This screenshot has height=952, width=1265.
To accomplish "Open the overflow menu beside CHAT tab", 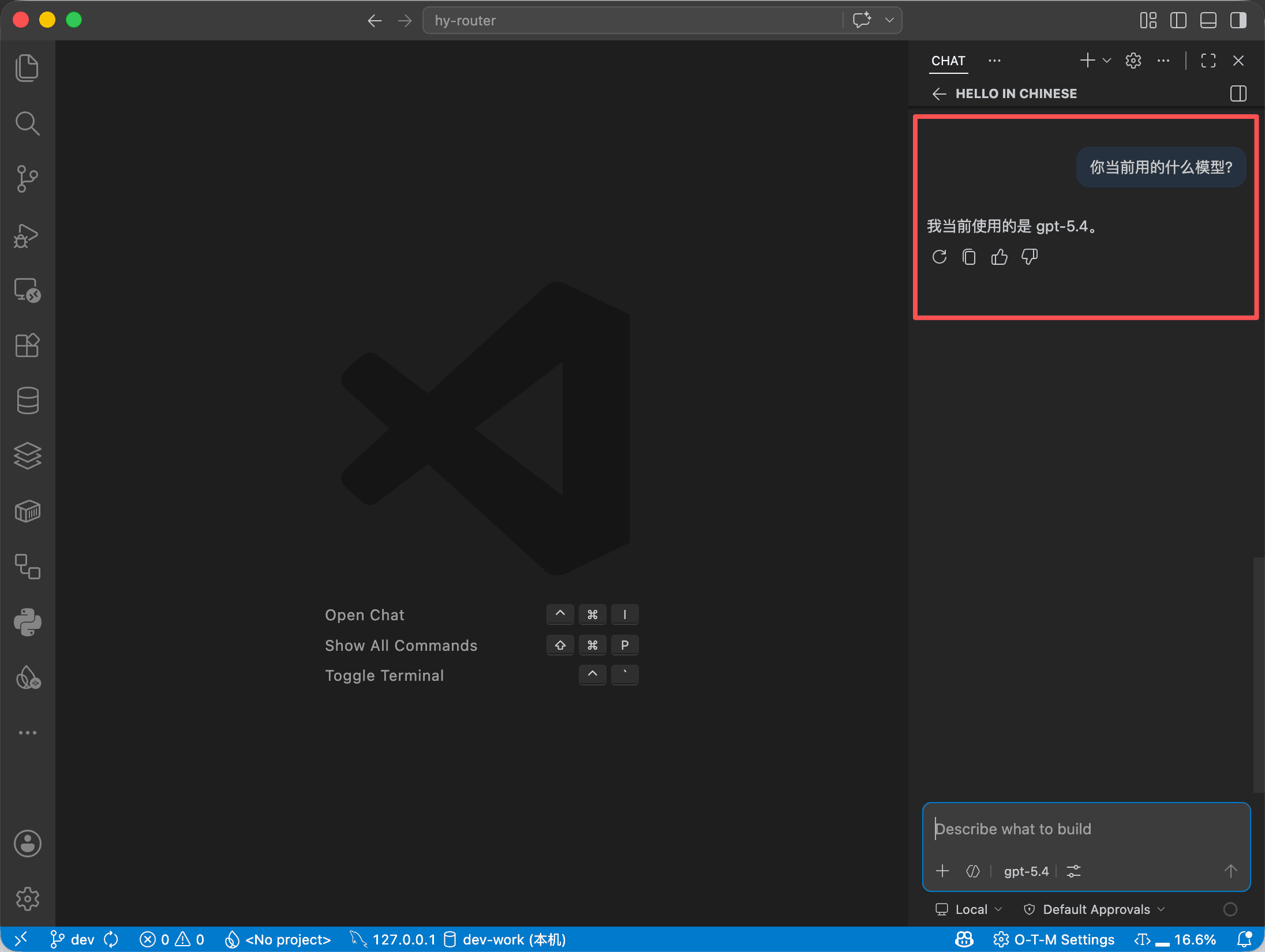I will (994, 61).
